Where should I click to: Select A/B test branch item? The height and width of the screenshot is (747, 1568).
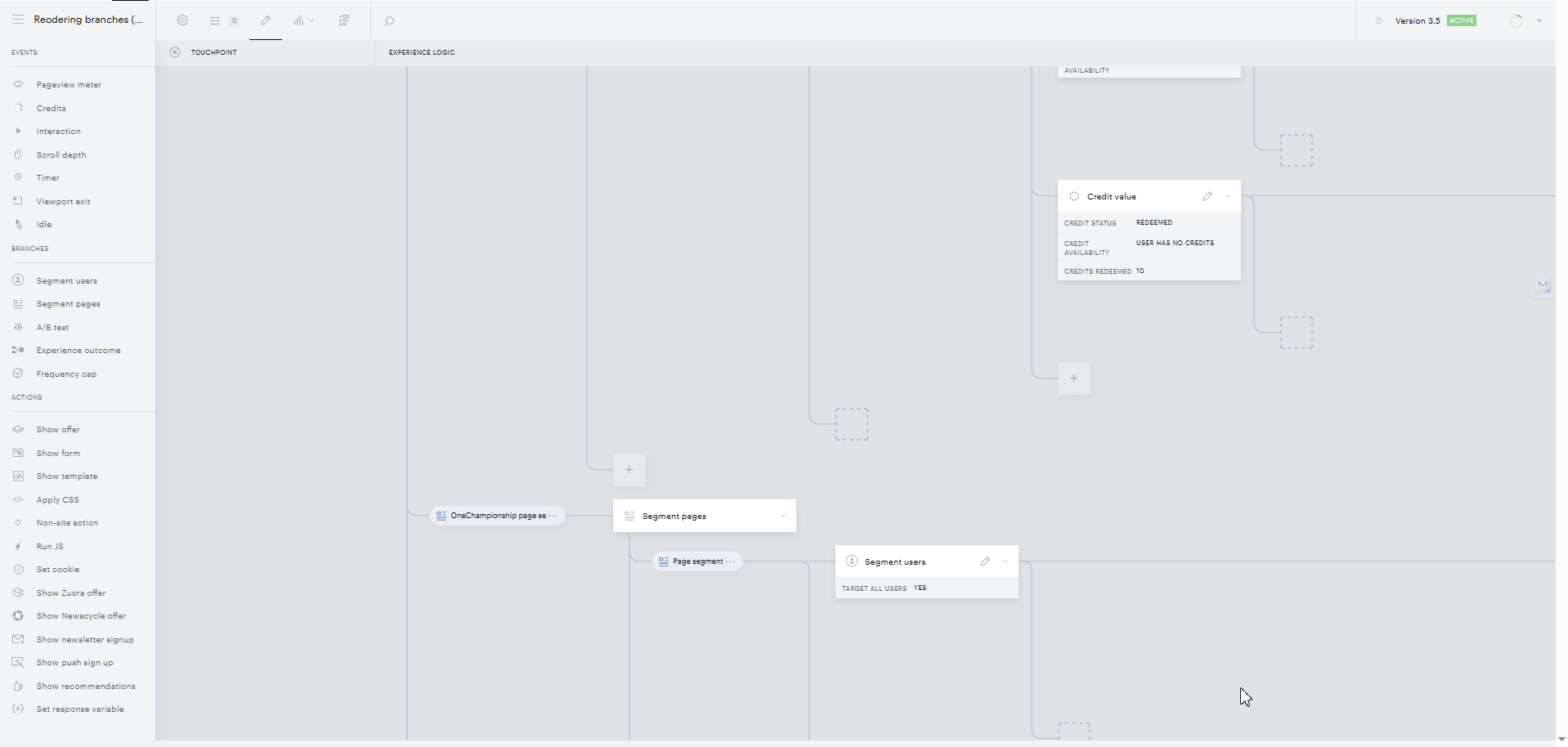(52, 327)
